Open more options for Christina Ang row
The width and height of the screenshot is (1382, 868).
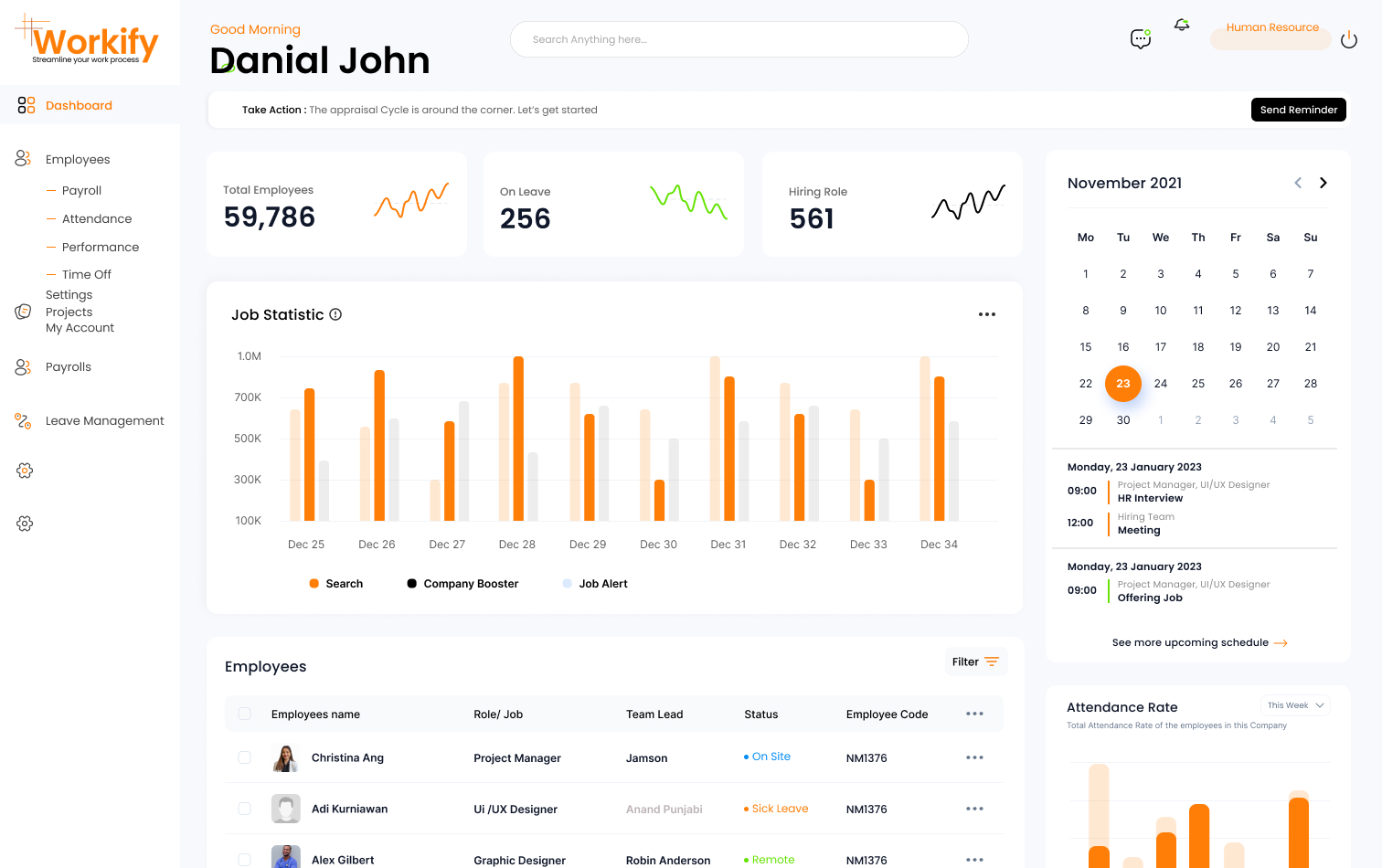point(974,757)
